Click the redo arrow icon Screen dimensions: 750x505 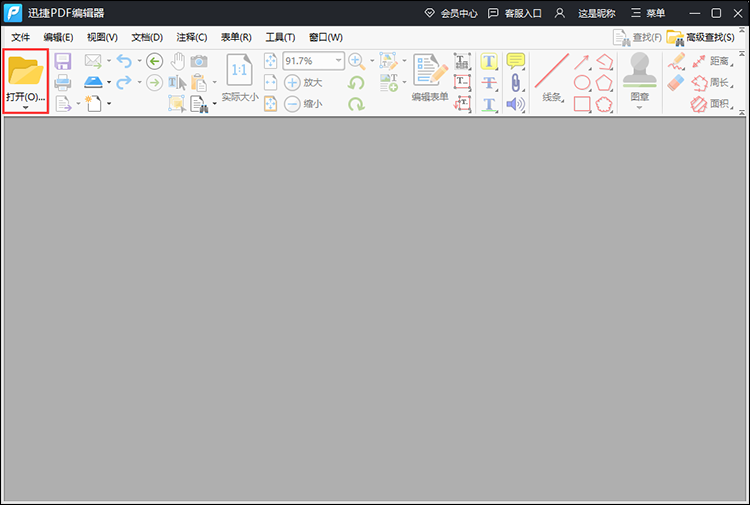(124, 82)
